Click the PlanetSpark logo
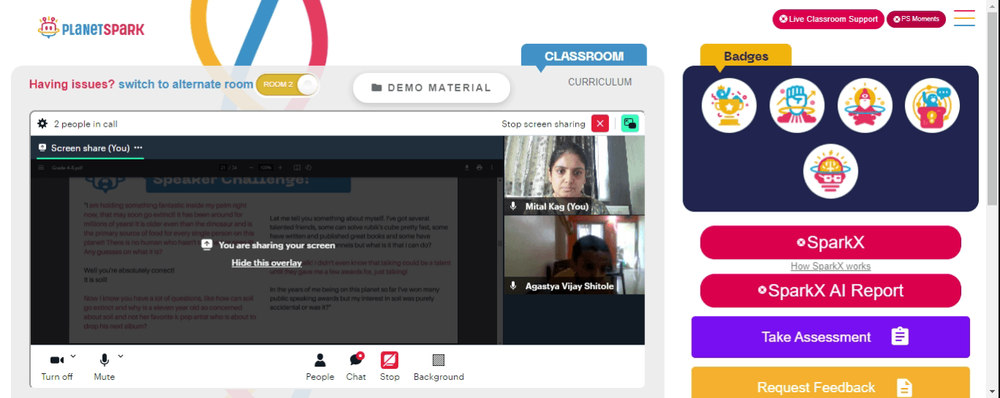The width and height of the screenshot is (1000, 398). click(91, 28)
